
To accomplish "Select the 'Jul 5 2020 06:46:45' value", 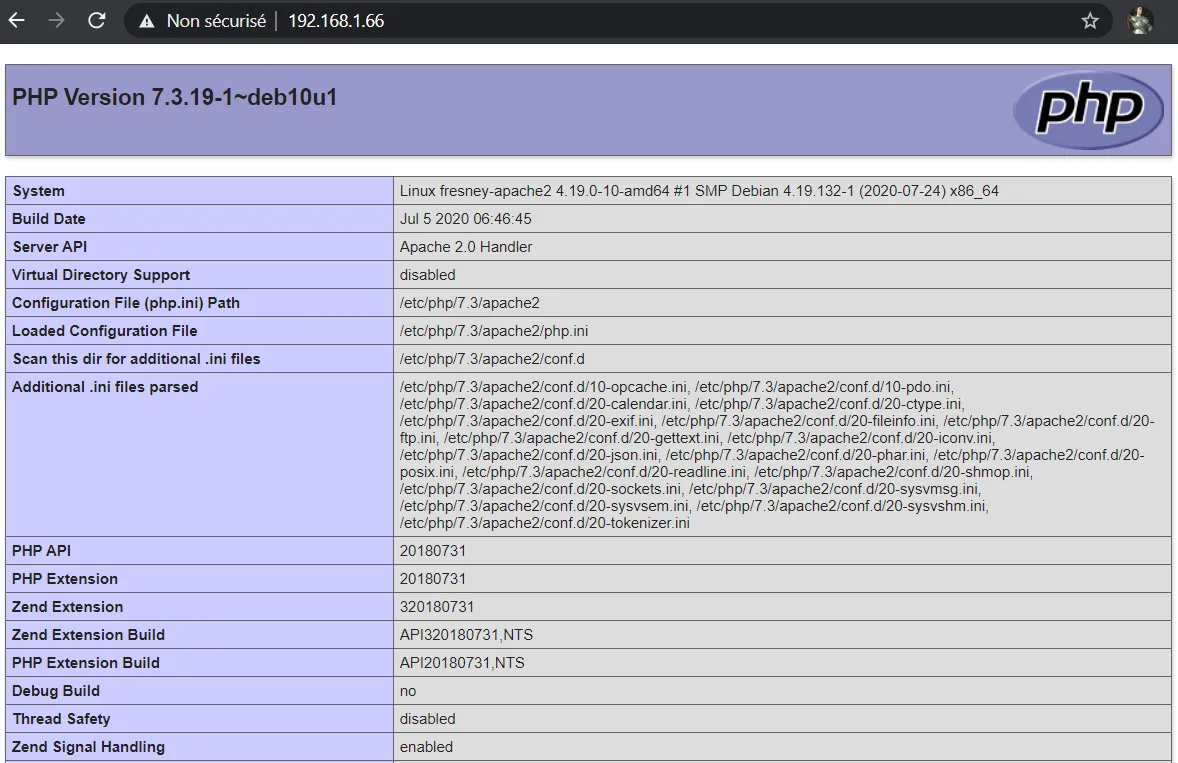I will coord(465,219).
